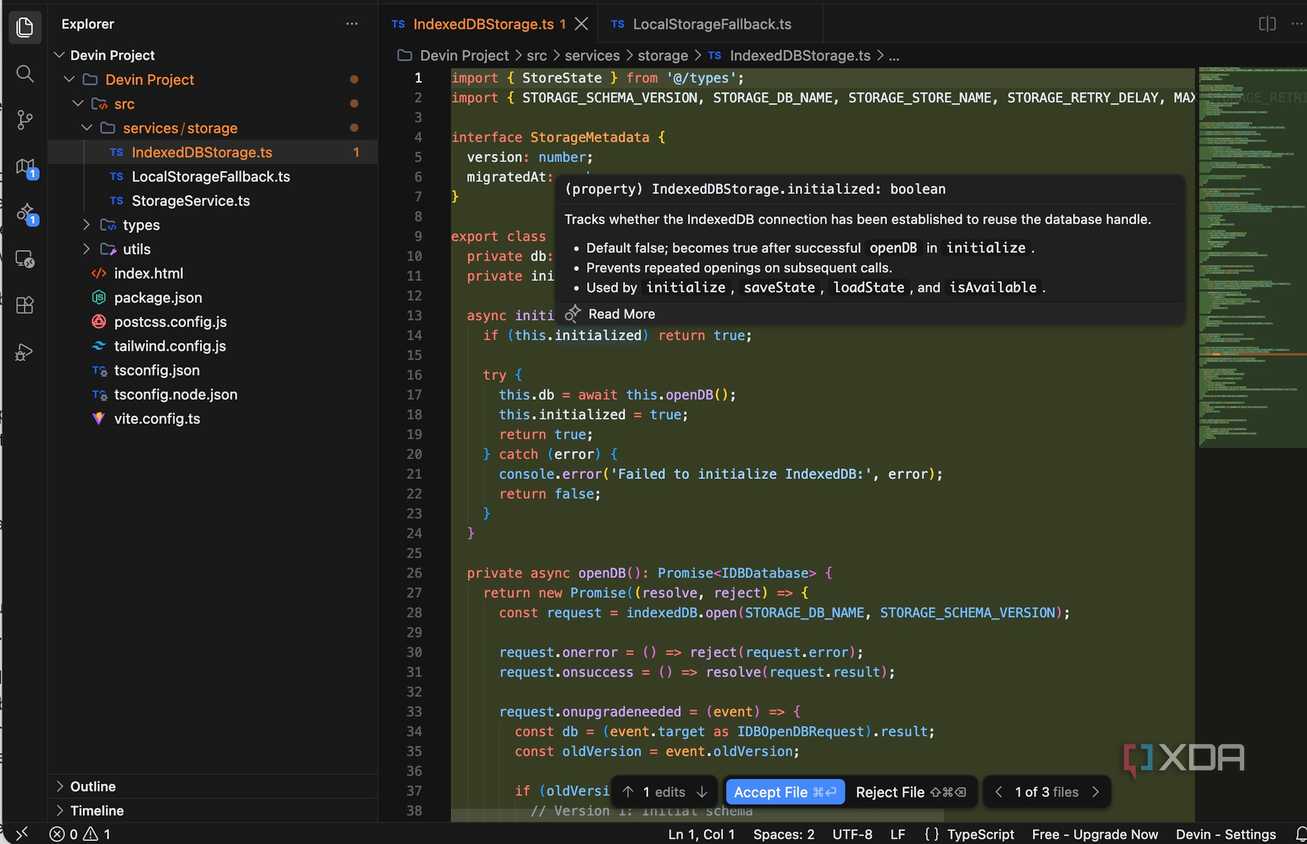Click 'Spaces: 2' indentation setting

click(x=784, y=834)
